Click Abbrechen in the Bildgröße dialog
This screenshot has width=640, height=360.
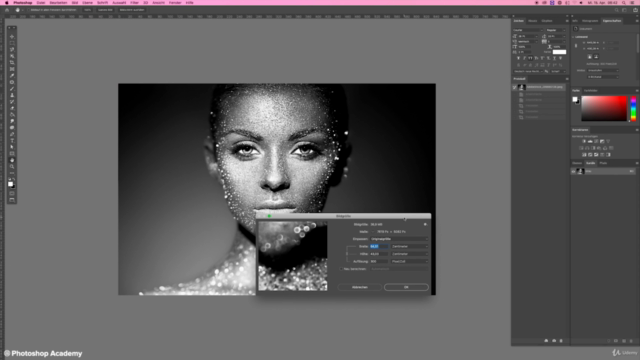(x=360, y=287)
